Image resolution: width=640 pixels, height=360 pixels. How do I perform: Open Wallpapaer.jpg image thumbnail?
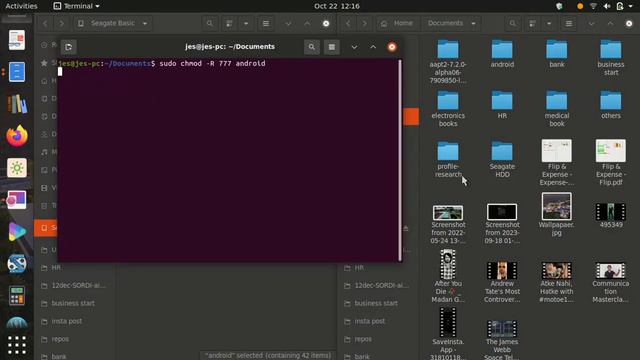tap(557, 206)
